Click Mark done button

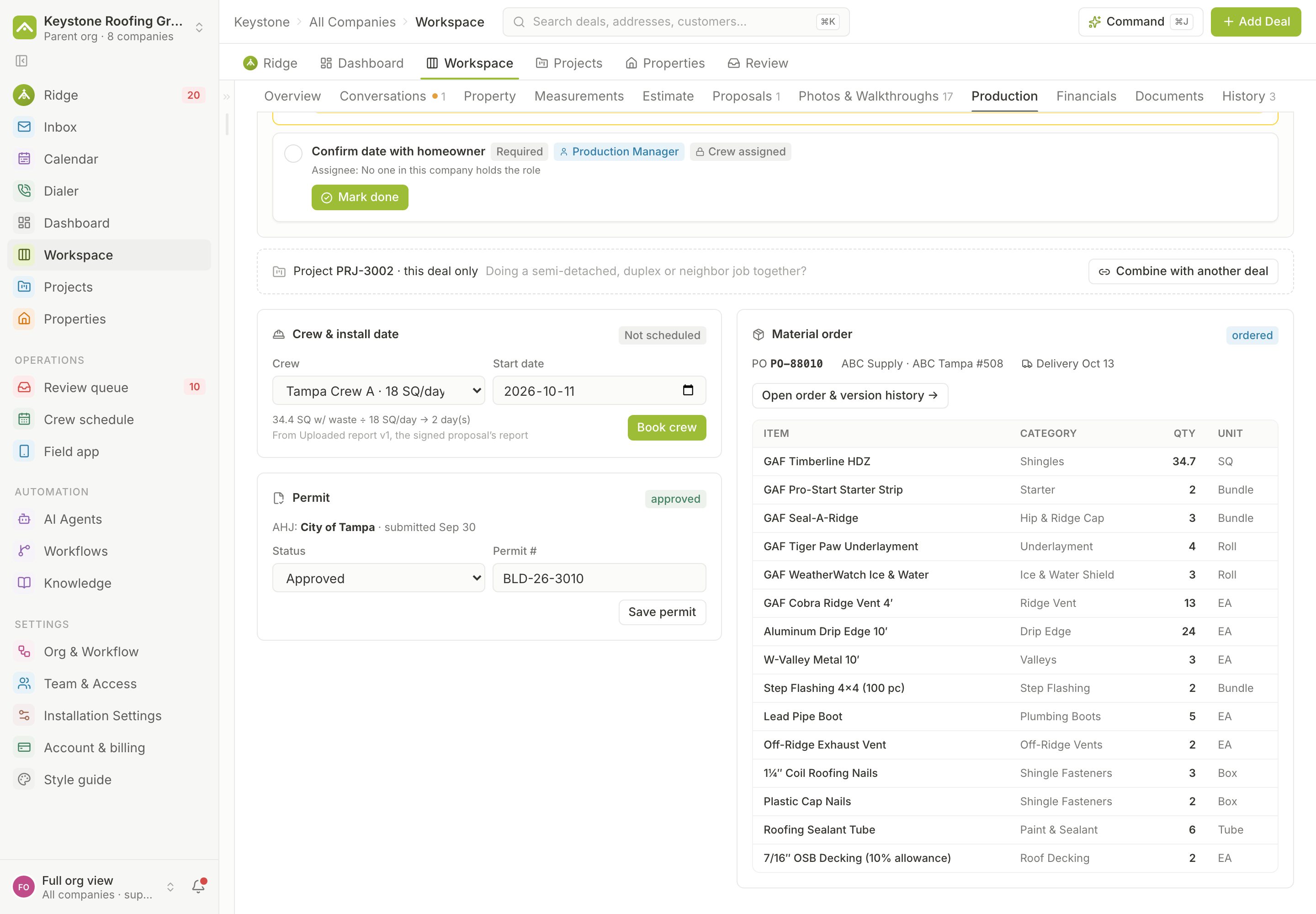click(360, 197)
